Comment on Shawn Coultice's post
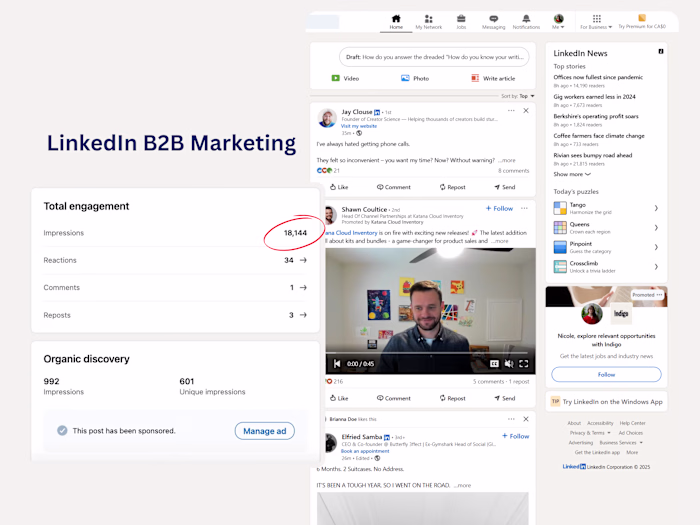Viewport: 700px width, 525px height. point(393,398)
